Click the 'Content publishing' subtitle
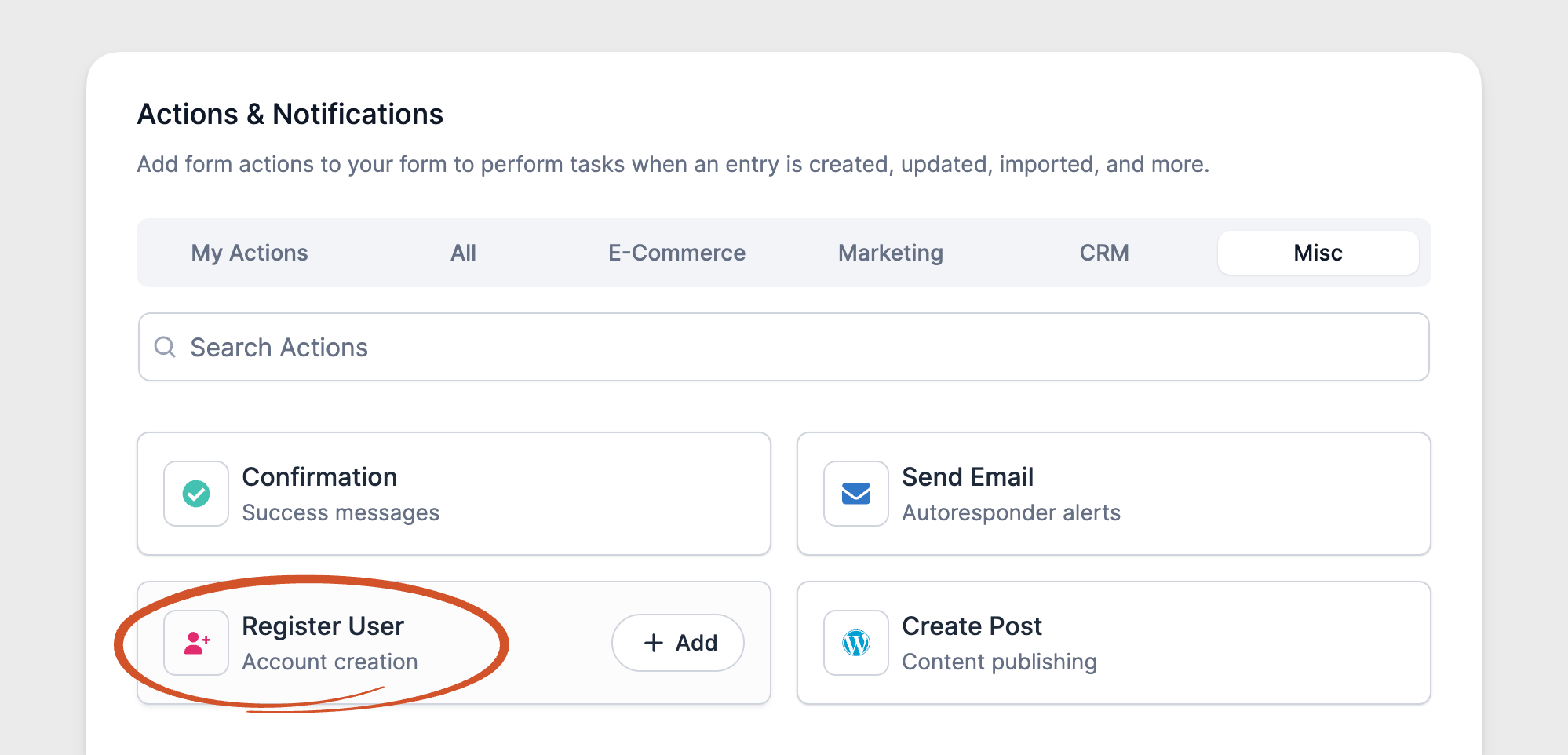Image resolution: width=1568 pixels, height=755 pixels. pos(999,662)
